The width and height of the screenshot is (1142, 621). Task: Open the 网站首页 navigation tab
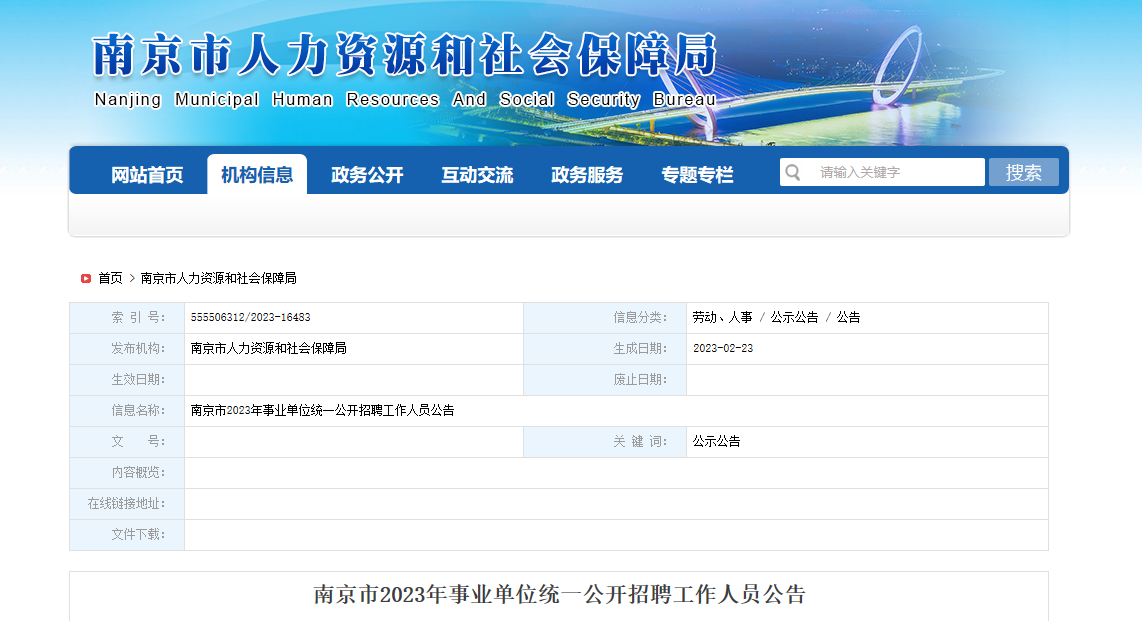(x=147, y=175)
